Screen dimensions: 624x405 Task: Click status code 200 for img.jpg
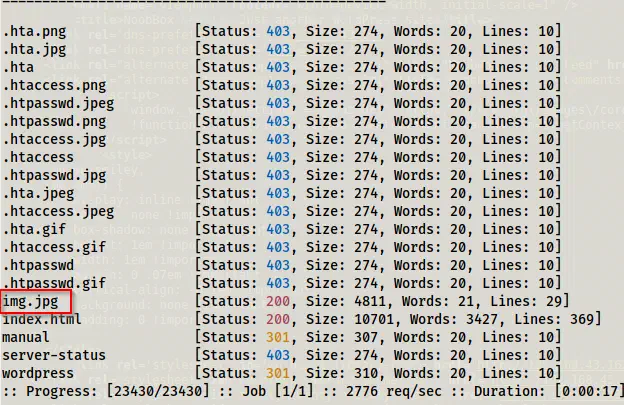(x=278, y=302)
